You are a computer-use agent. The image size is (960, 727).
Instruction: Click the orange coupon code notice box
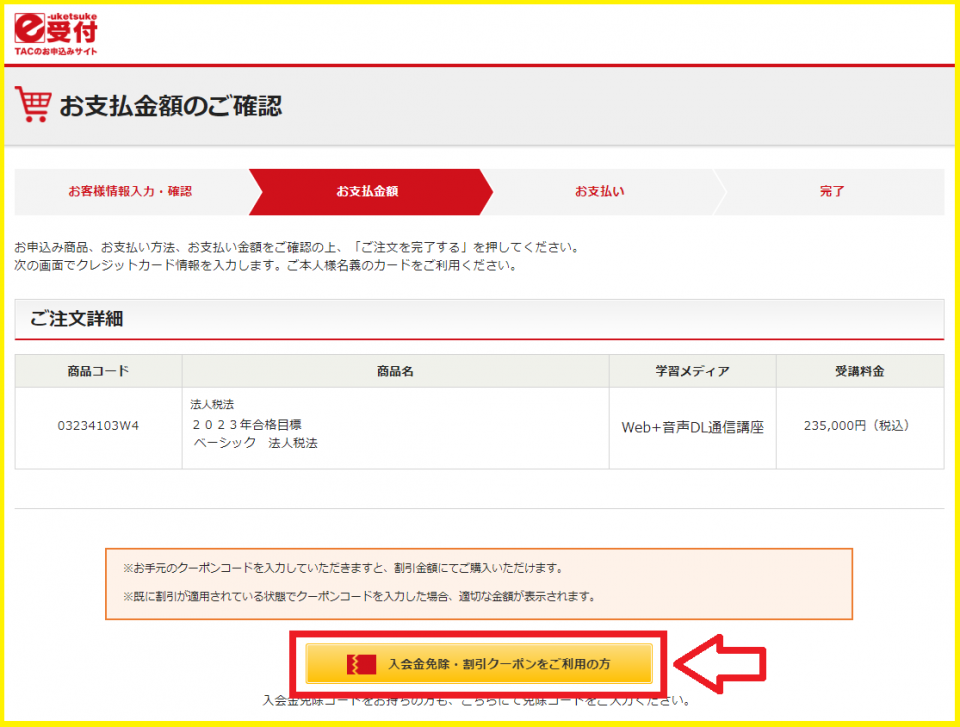coord(479,583)
